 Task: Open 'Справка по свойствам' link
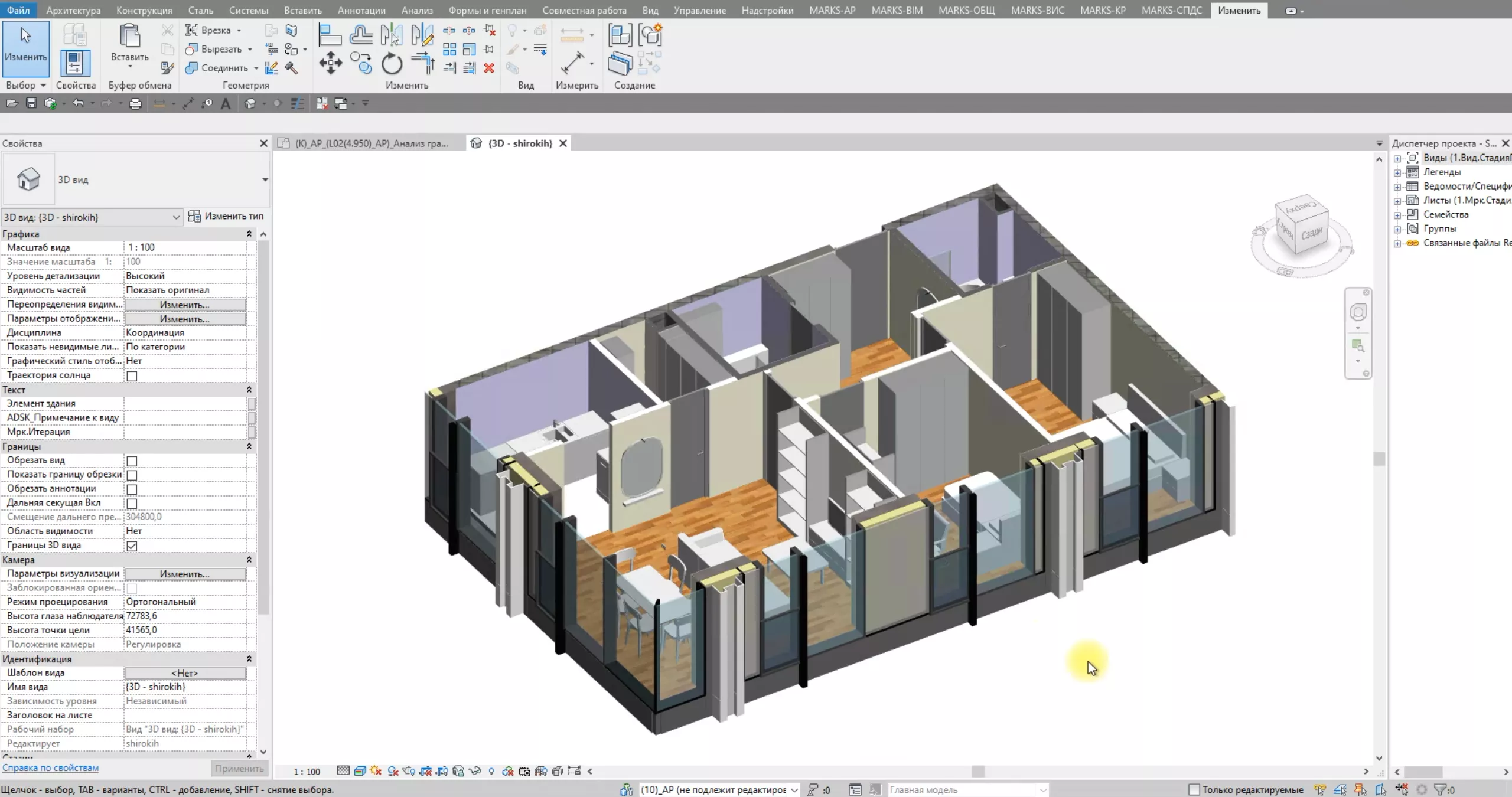[50, 768]
